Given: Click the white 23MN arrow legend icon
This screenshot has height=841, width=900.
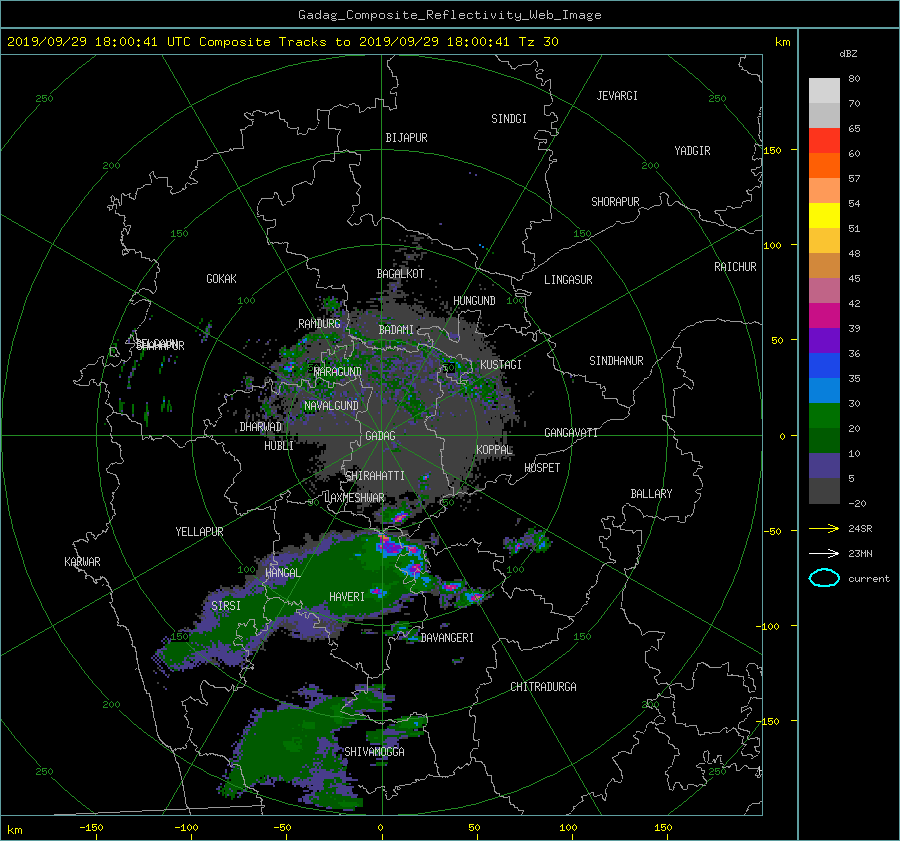Looking at the screenshot, I should click(824, 553).
